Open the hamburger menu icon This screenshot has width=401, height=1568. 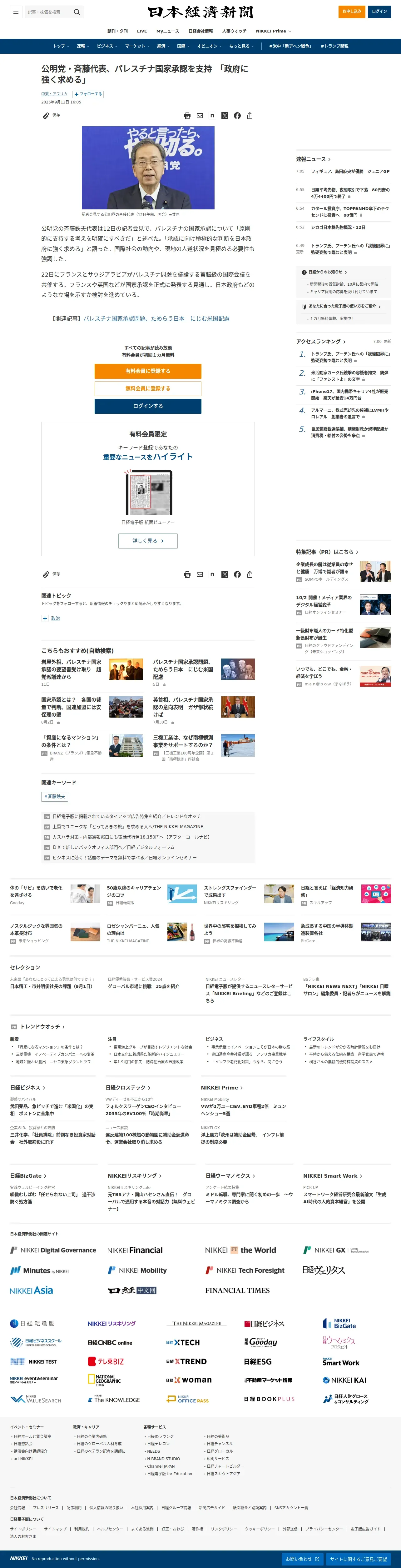[x=16, y=12]
